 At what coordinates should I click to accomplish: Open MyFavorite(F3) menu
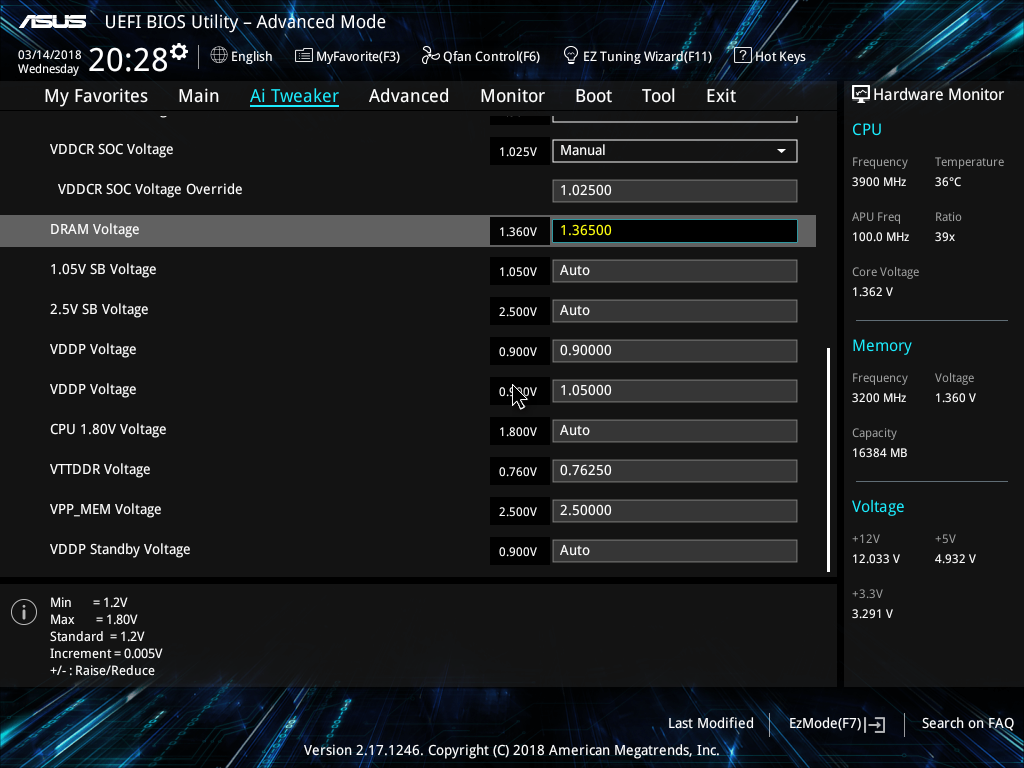click(x=347, y=56)
